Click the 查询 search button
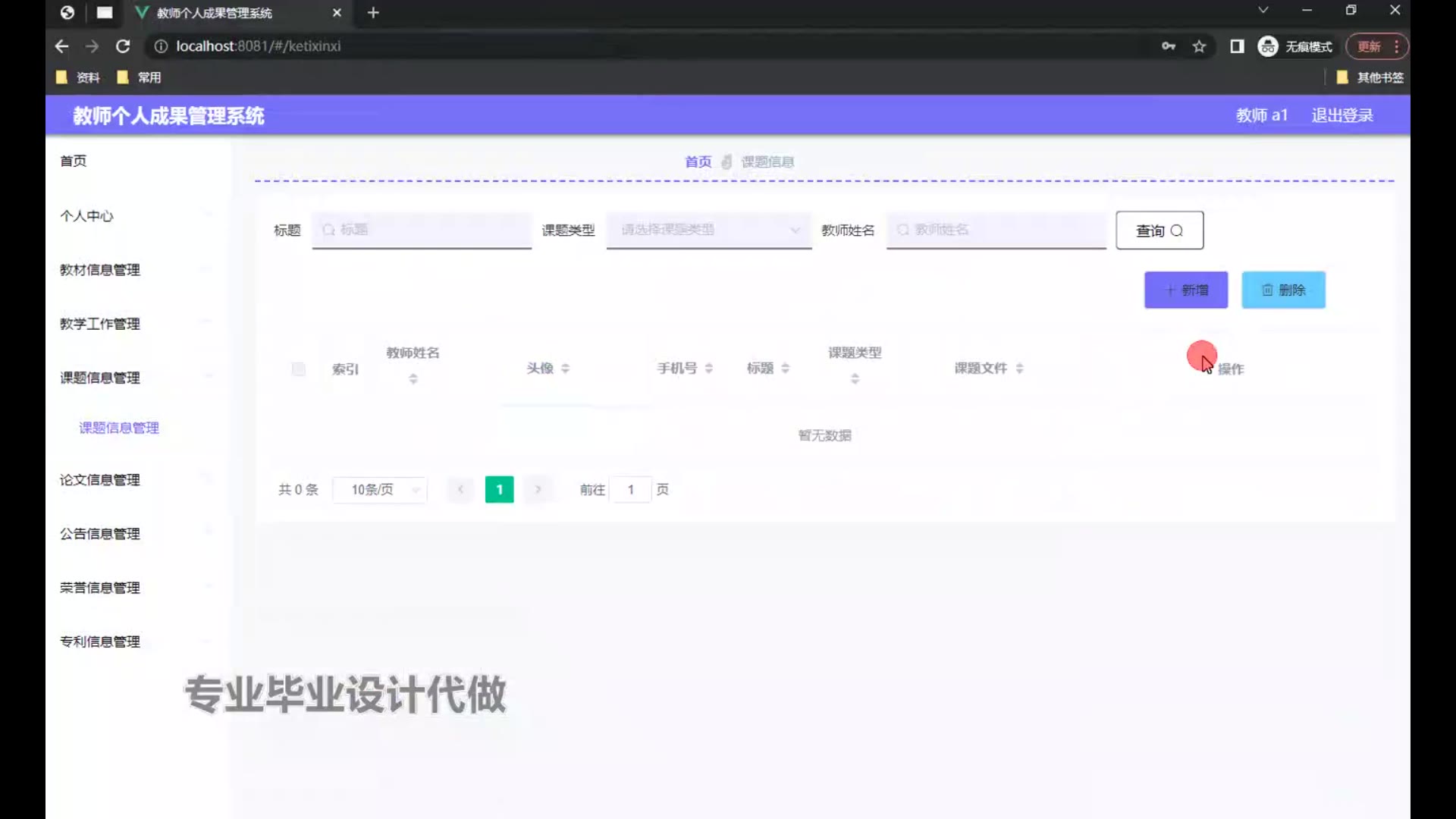Viewport: 1456px width, 819px height. (1159, 231)
